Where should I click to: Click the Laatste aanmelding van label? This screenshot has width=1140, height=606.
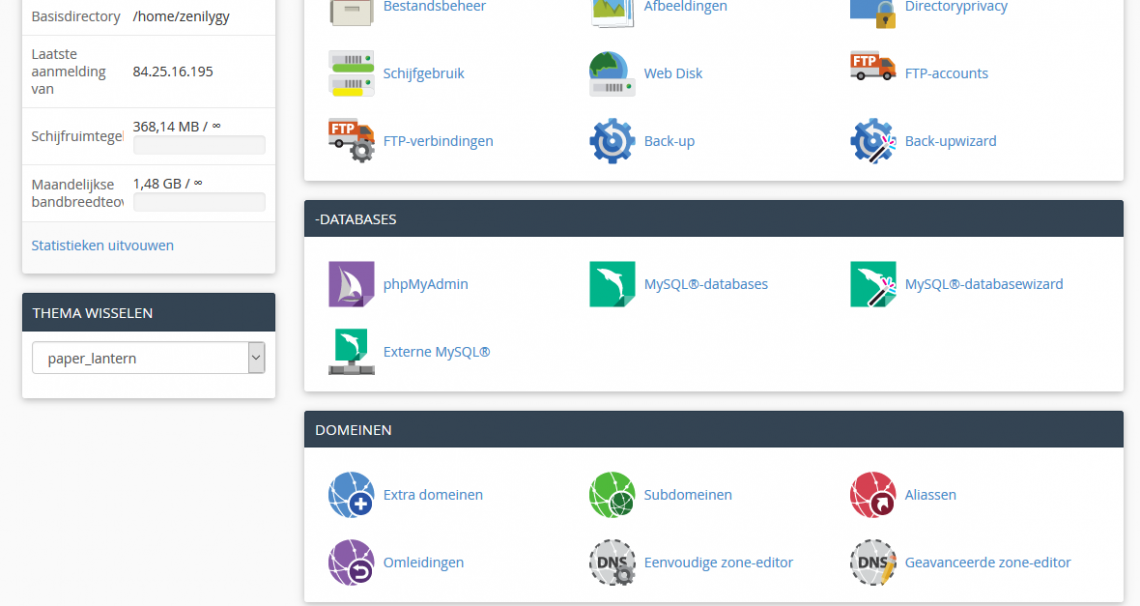(x=68, y=71)
